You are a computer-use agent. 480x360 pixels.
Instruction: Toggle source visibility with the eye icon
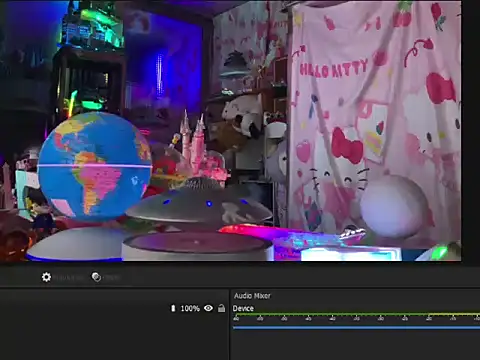(209, 308)
